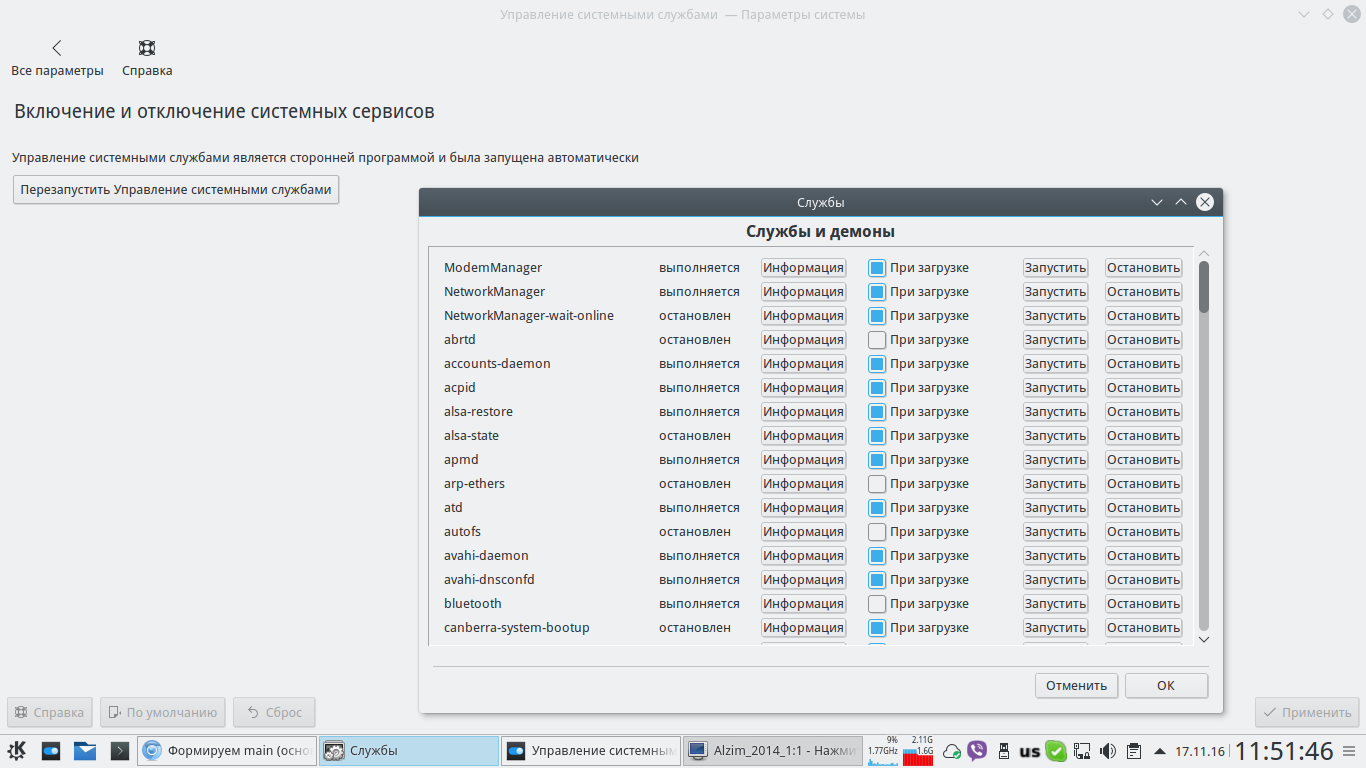
Task: Open Viber from the system tray
Action: click(x=977, y=751)
